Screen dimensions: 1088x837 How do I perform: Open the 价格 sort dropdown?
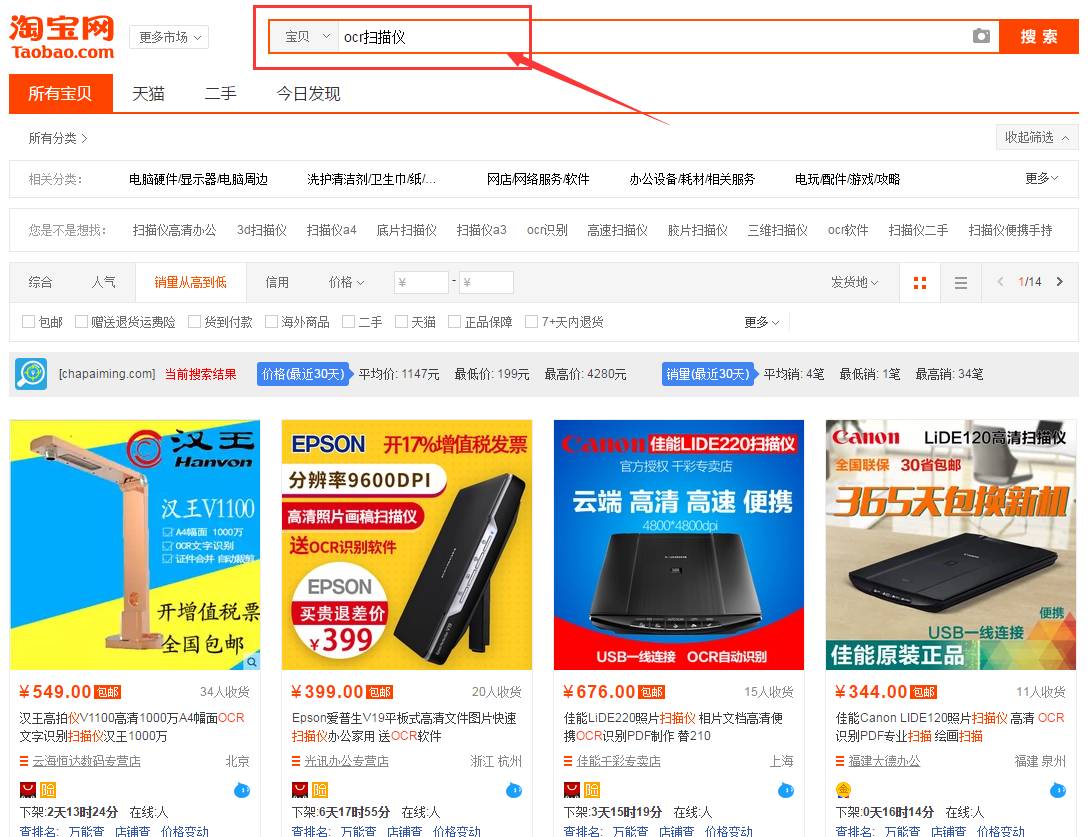346,282
